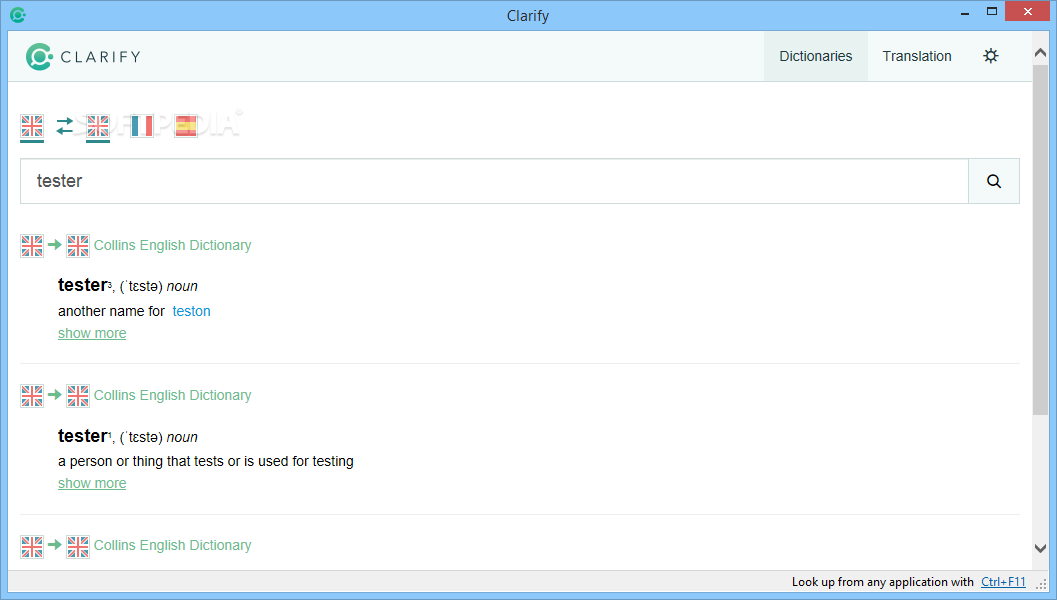Click the first Collins English Dictionary heading

point(173,245)
